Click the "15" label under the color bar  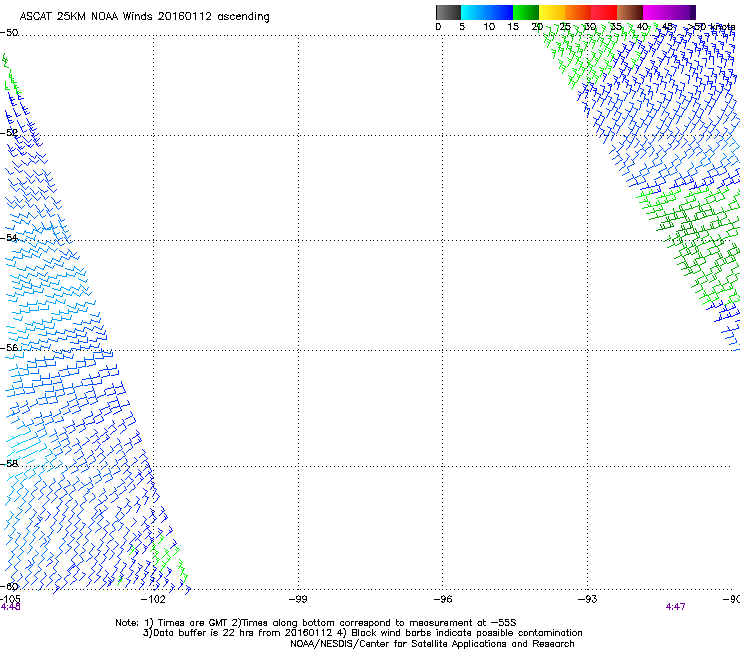513,27
